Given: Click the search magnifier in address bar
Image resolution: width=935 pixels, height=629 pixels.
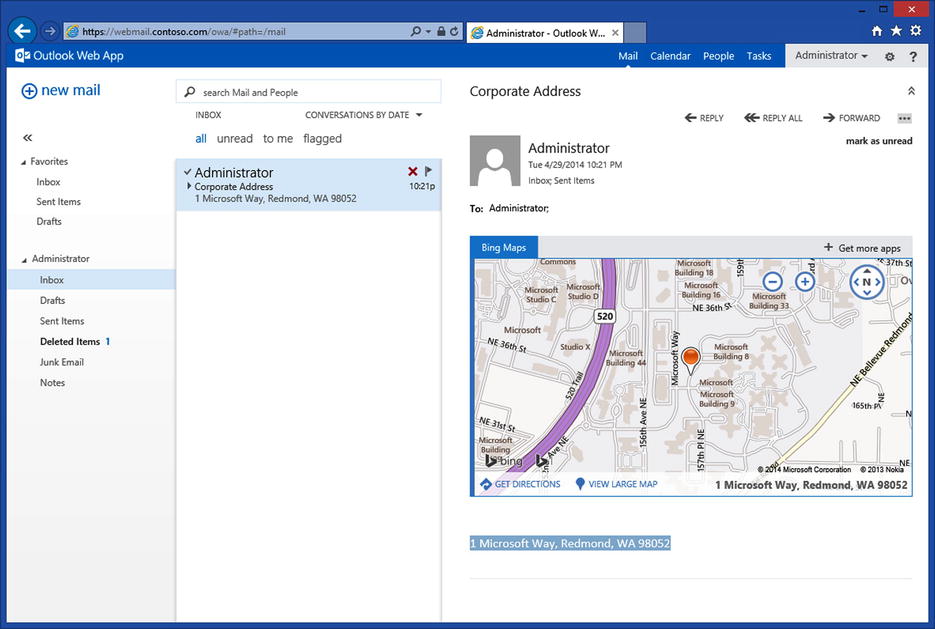Looking at the screenshot, I should [416, 31].
